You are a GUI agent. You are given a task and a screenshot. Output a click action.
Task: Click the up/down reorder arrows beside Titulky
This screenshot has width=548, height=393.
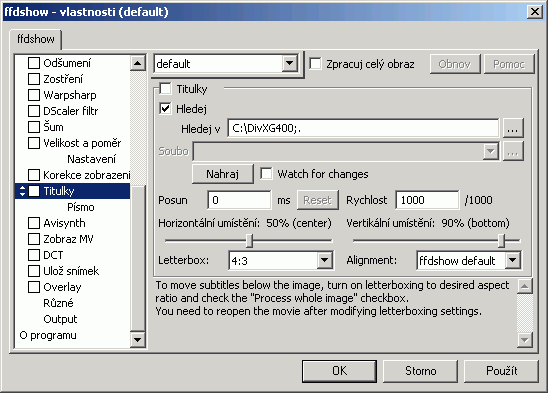point(22,191)
